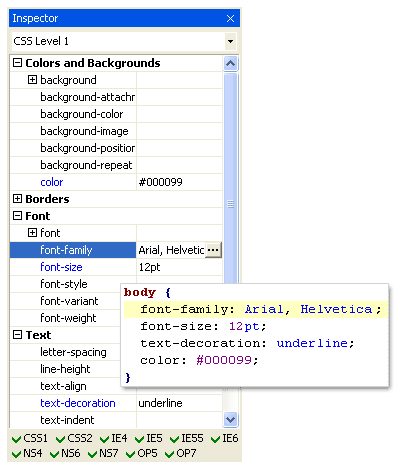Click font-size: 12pt line in code popup

coord(203,326)
